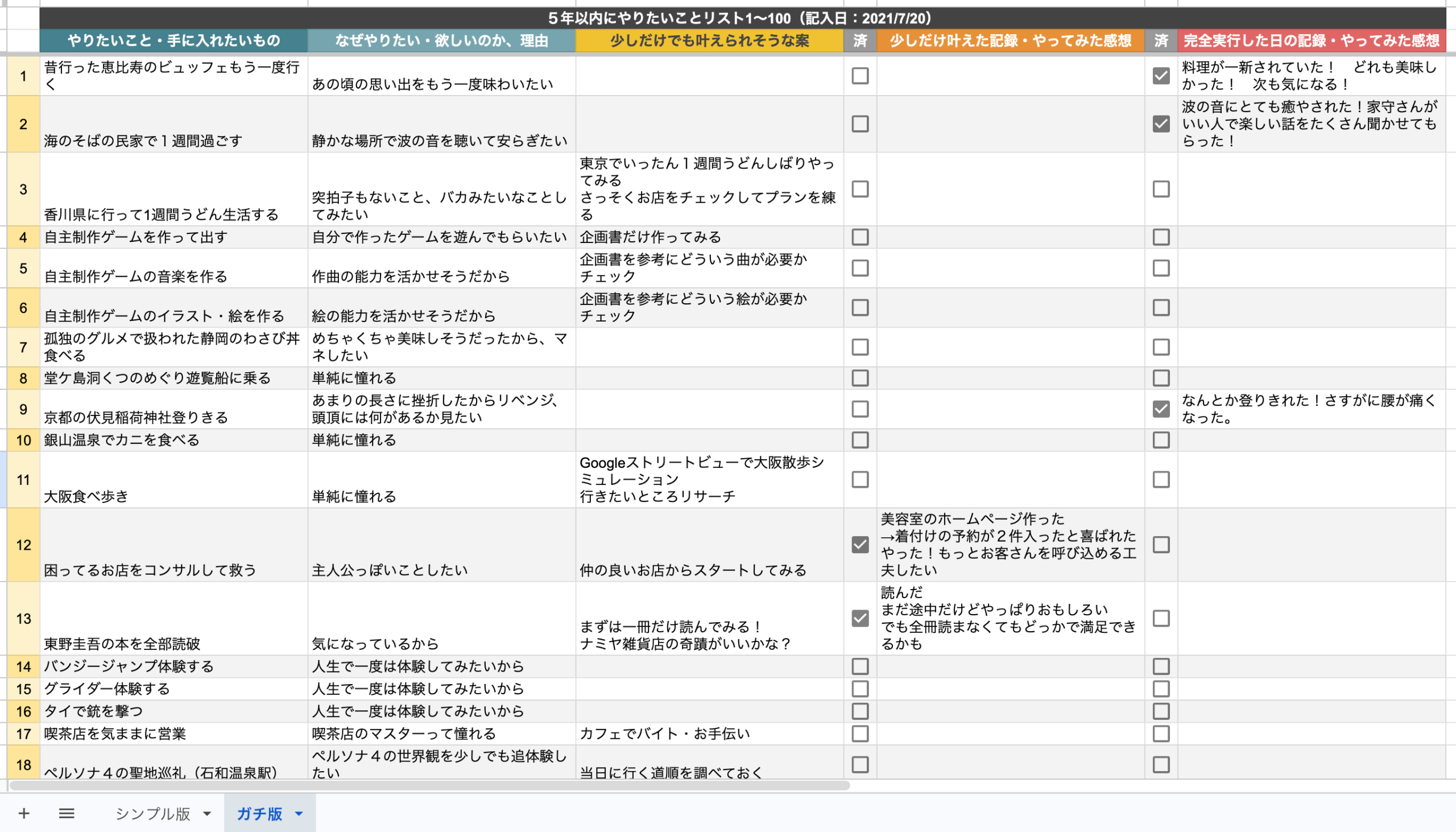Check the partial-done box for row 17
This screenshot has width=1456, height=832.
point(860,733)
